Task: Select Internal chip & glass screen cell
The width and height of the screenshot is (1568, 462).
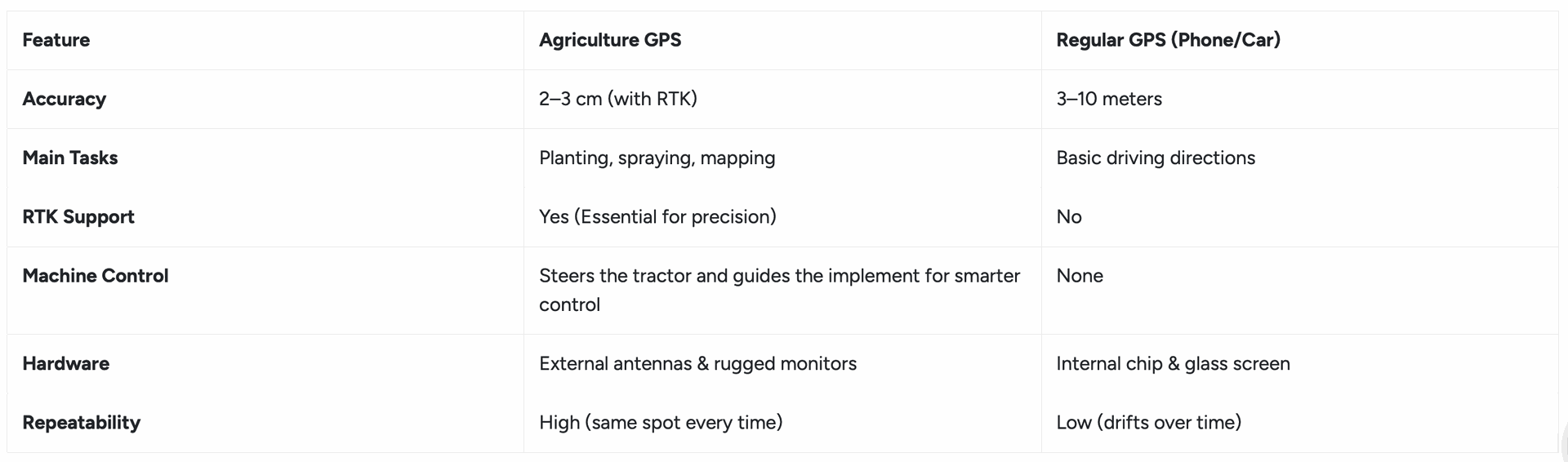Action: [x=1173, y=363]
